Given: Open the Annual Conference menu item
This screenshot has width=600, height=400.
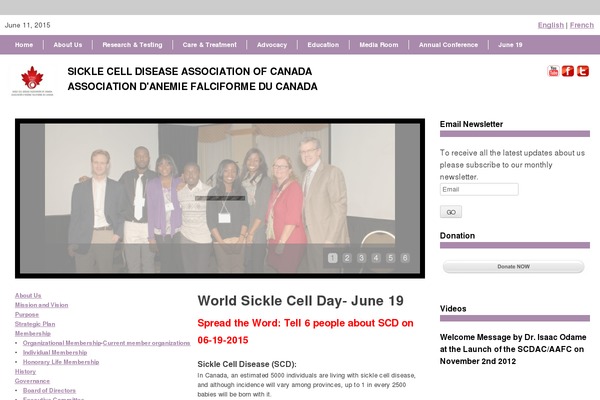Looking at the screenshot, I should (x=448, y=45).
